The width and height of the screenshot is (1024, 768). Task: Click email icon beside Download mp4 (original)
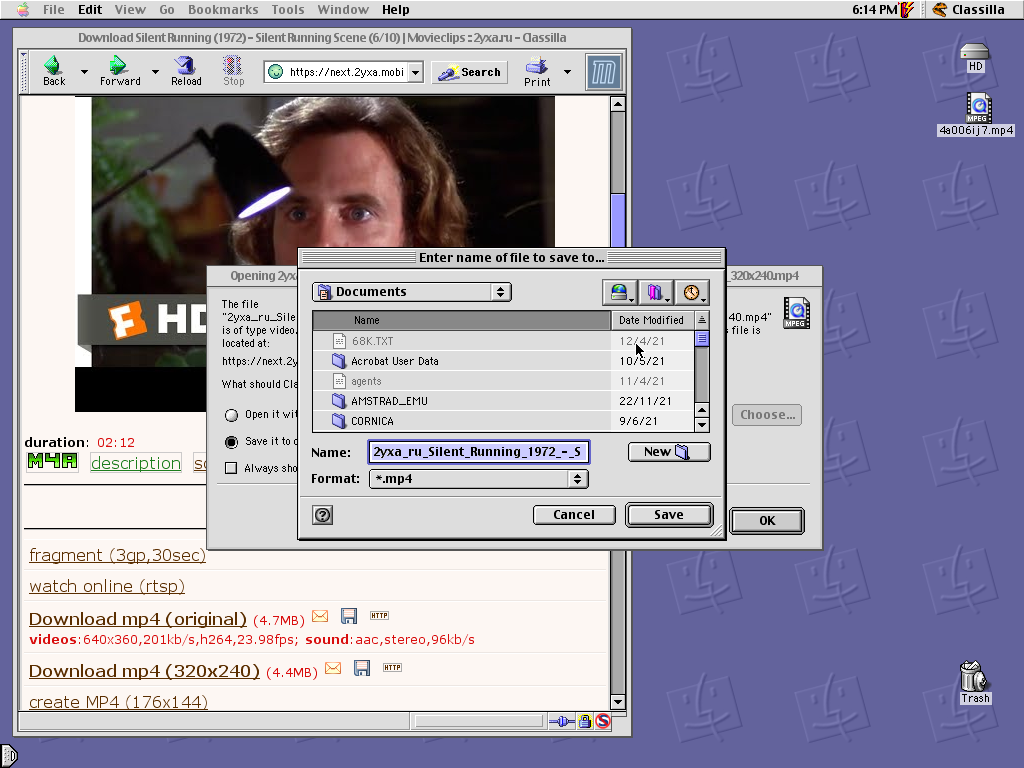[x=320, y=616]
